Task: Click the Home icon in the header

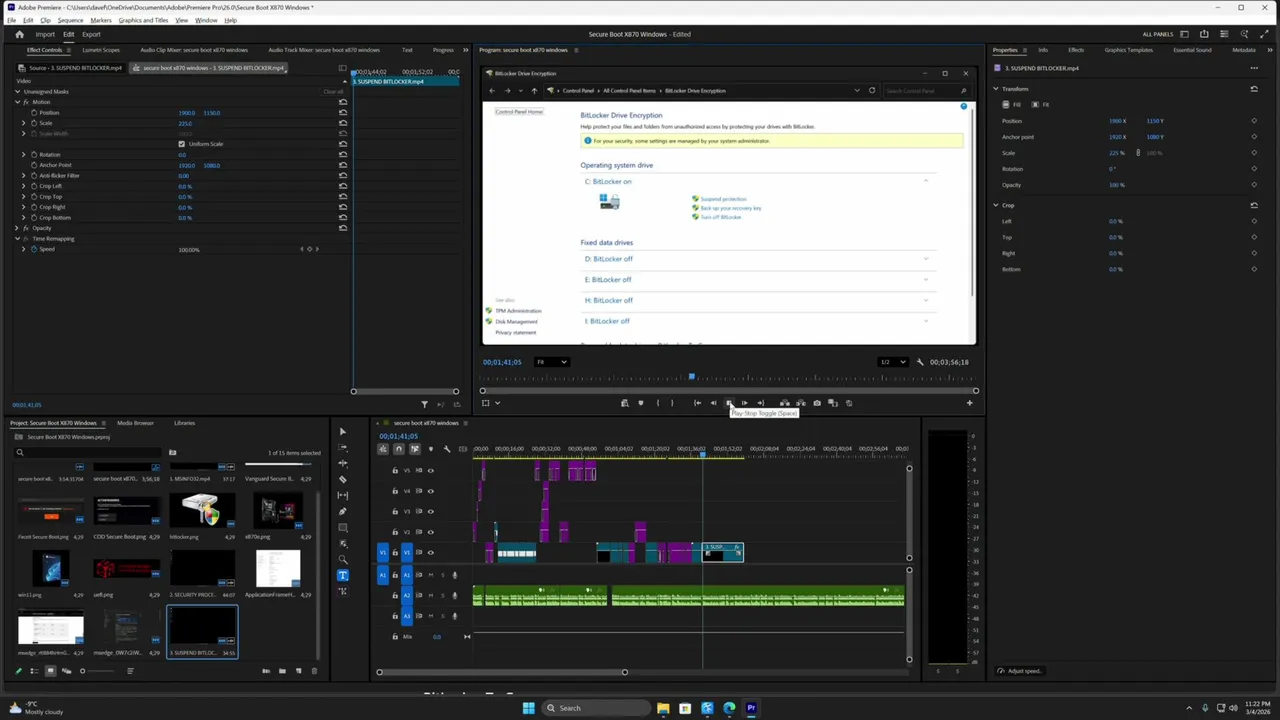Action: click(x=19, y=34)
